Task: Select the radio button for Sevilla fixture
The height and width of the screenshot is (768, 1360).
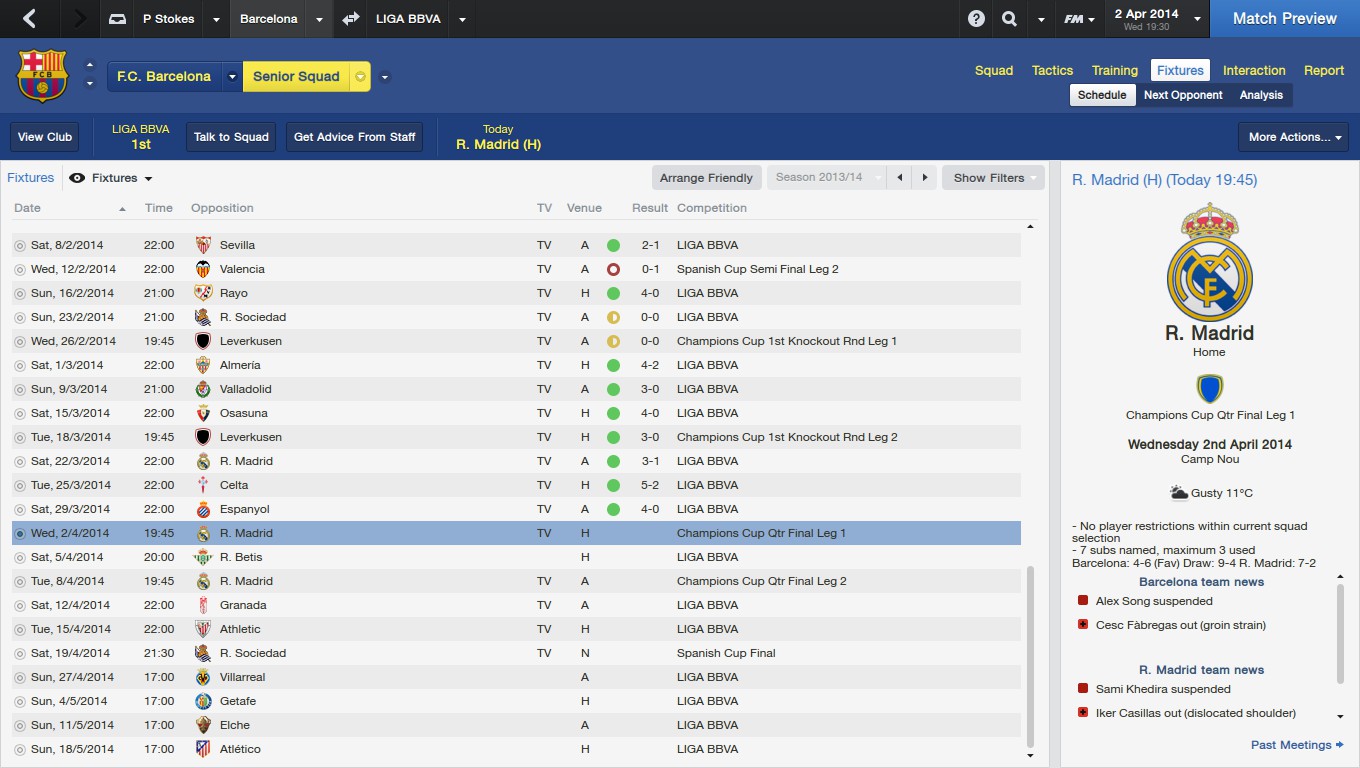Action: tap(19, 245)
